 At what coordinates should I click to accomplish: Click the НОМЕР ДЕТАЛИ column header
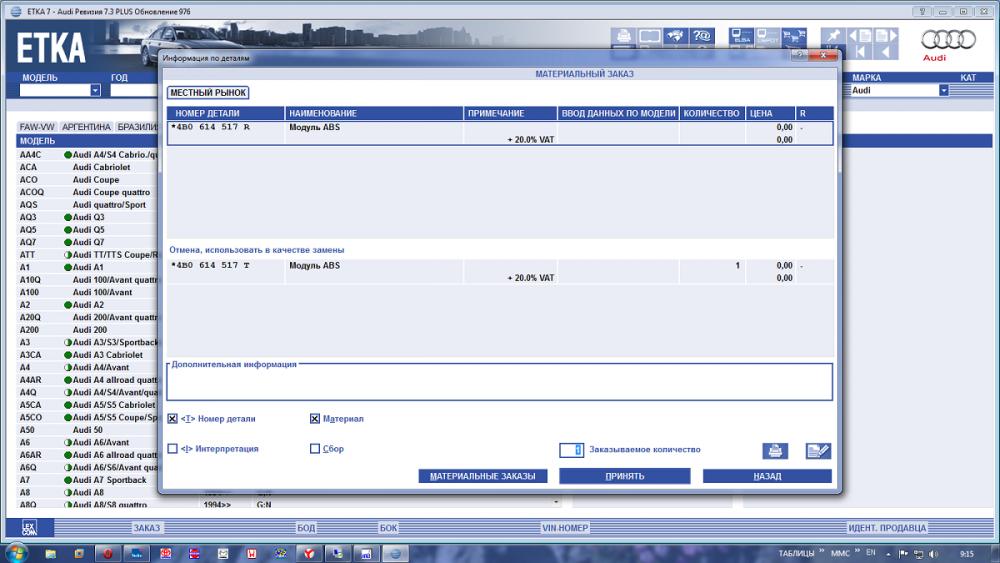pyautogui.click(x=226, y=113)
